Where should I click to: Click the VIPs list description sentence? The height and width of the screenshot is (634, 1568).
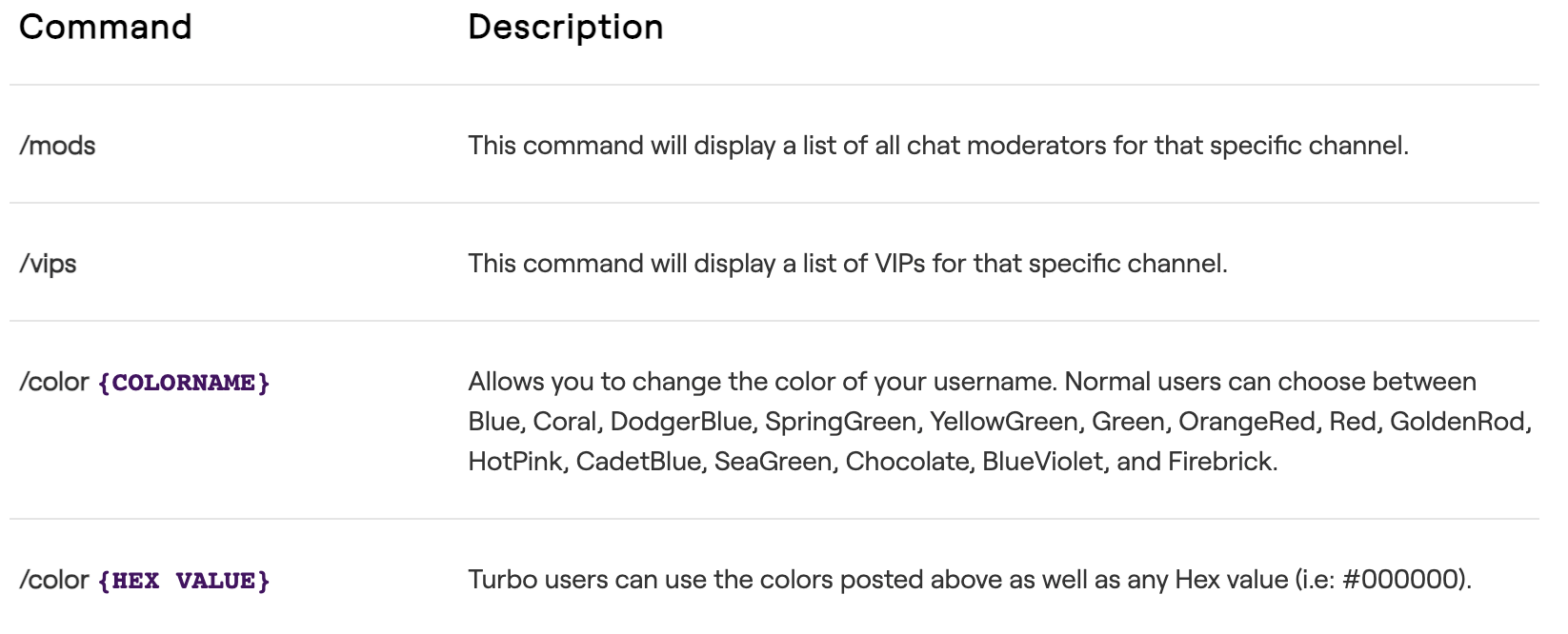(x=848, y=263)
